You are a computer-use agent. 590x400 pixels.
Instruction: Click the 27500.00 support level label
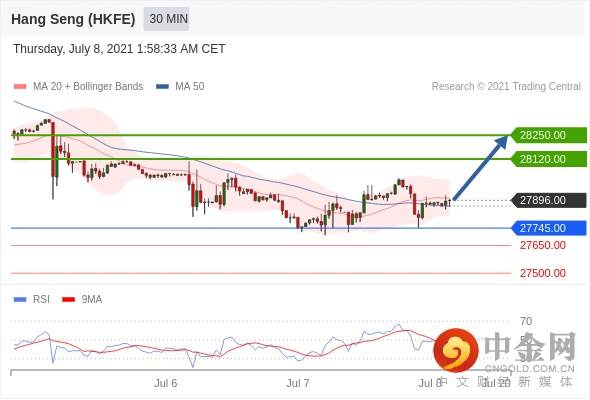(x=543, y=273)
